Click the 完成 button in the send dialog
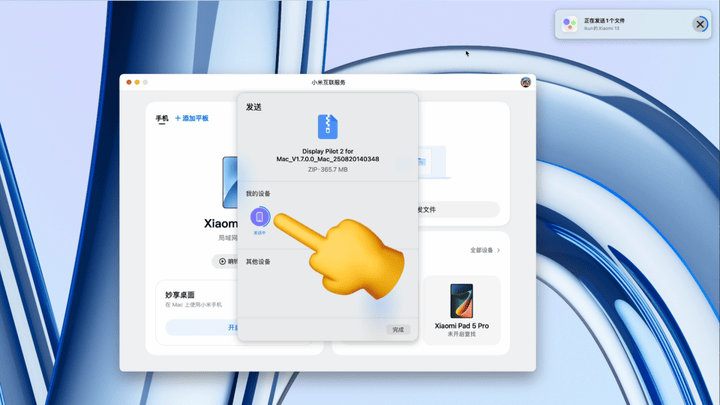 [398, 329]
